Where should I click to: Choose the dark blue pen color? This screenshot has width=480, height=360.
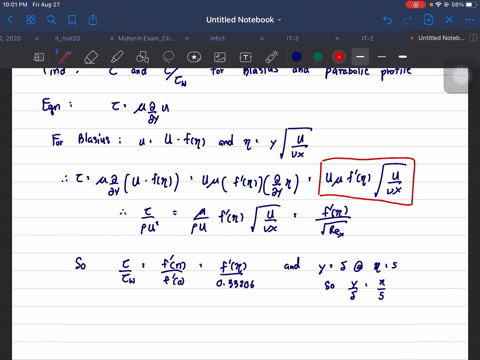coord(297,57)
